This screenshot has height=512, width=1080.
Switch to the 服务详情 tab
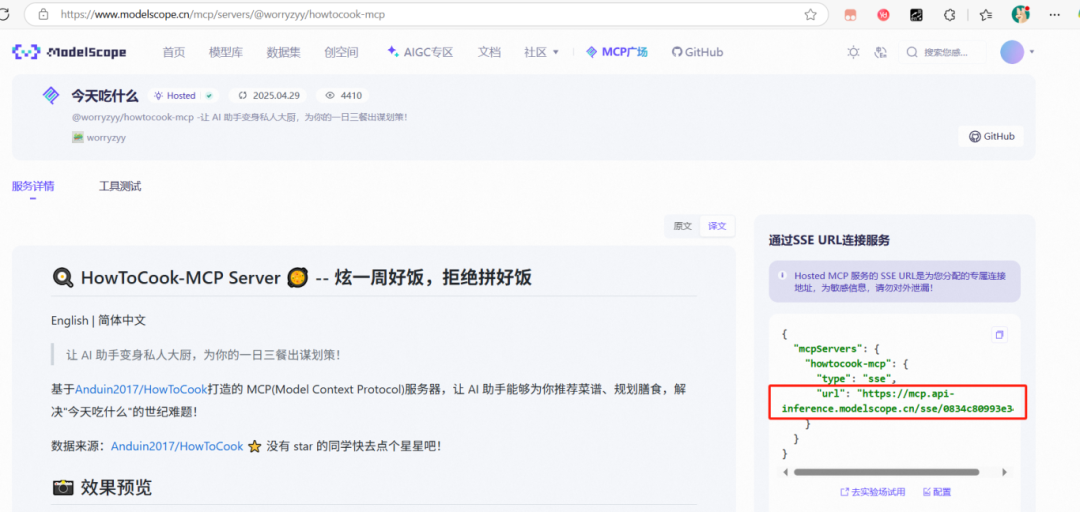tap(32, 186)
